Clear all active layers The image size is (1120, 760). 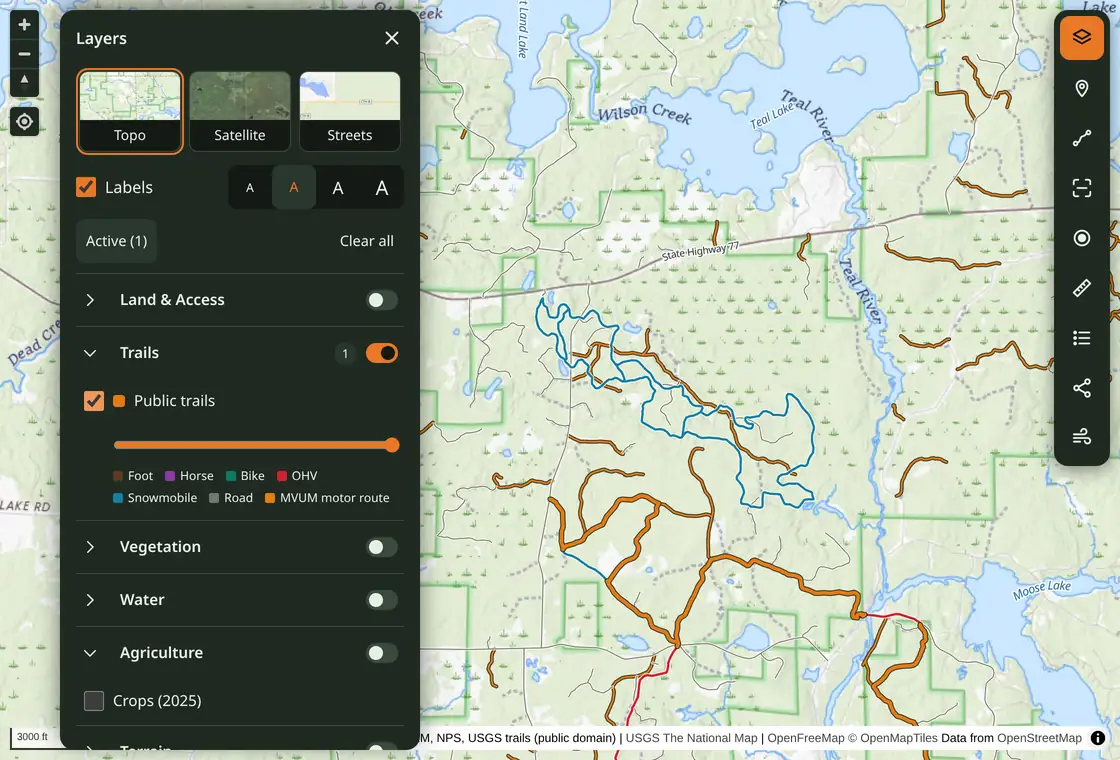pos(366,241)
